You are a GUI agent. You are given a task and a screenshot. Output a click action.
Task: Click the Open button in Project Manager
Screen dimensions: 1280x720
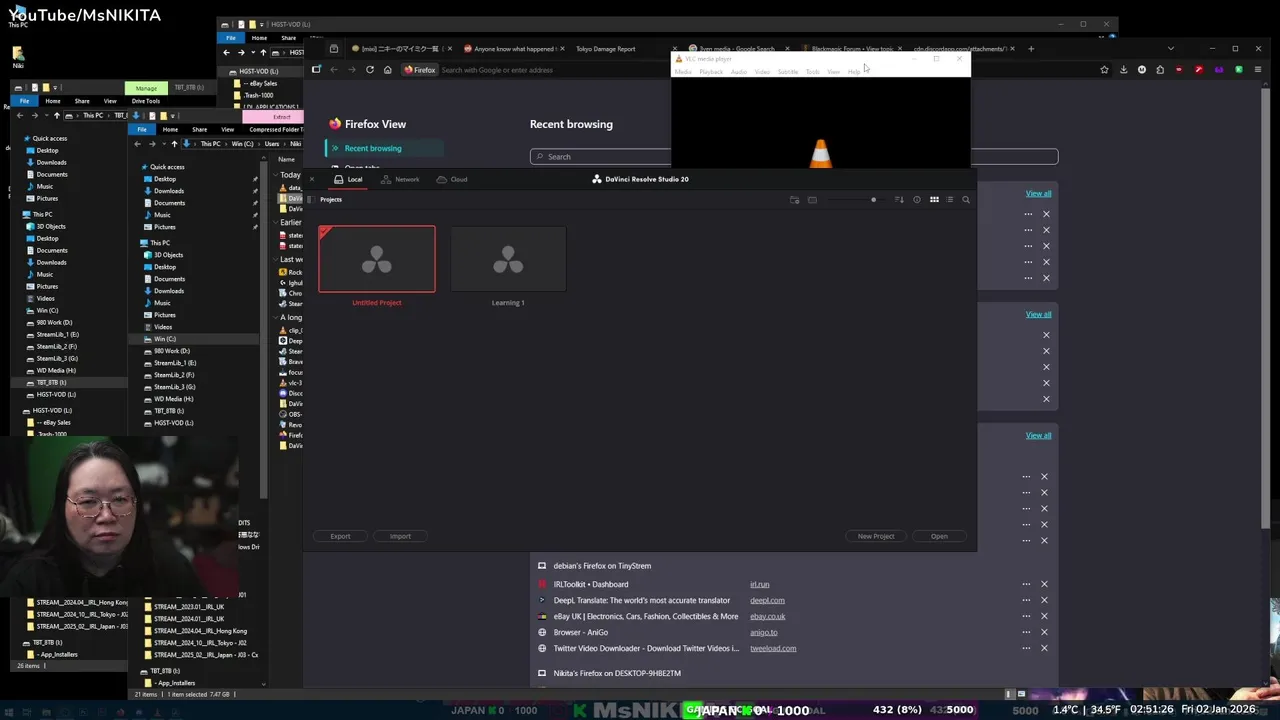click(939, 536)
